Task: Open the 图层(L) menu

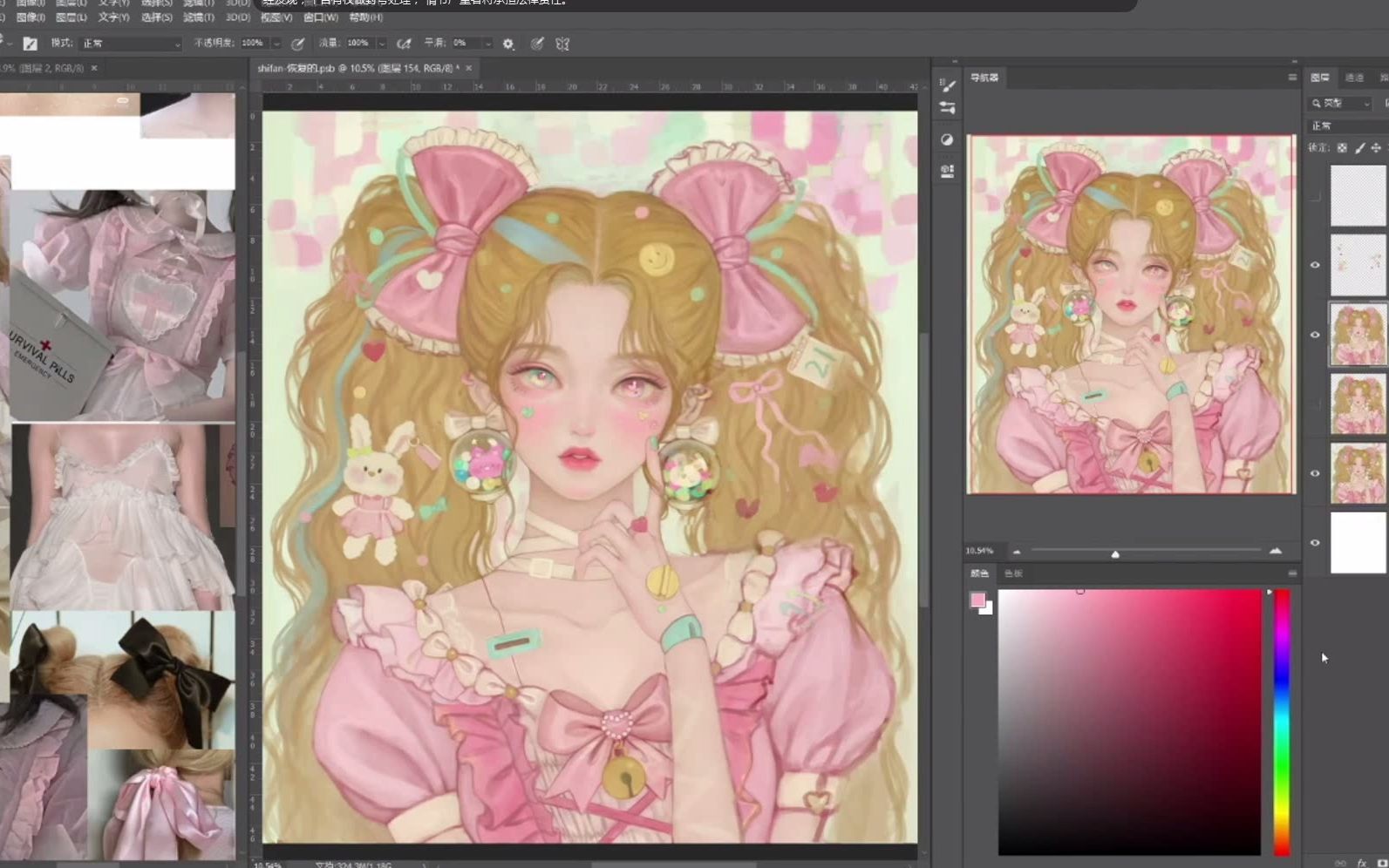Action: (71, 17)
